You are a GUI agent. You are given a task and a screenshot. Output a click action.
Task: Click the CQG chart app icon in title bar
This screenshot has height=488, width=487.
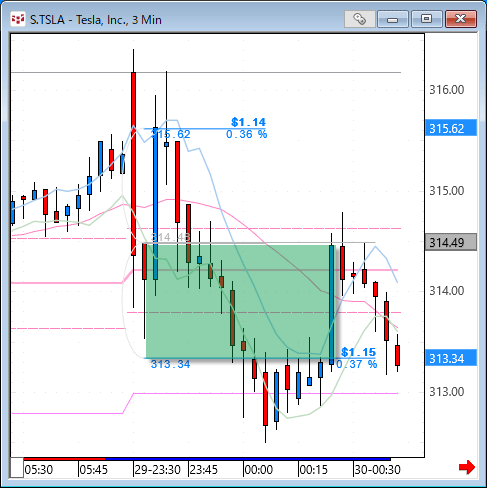pyautogui.click(x=18, y=19)
